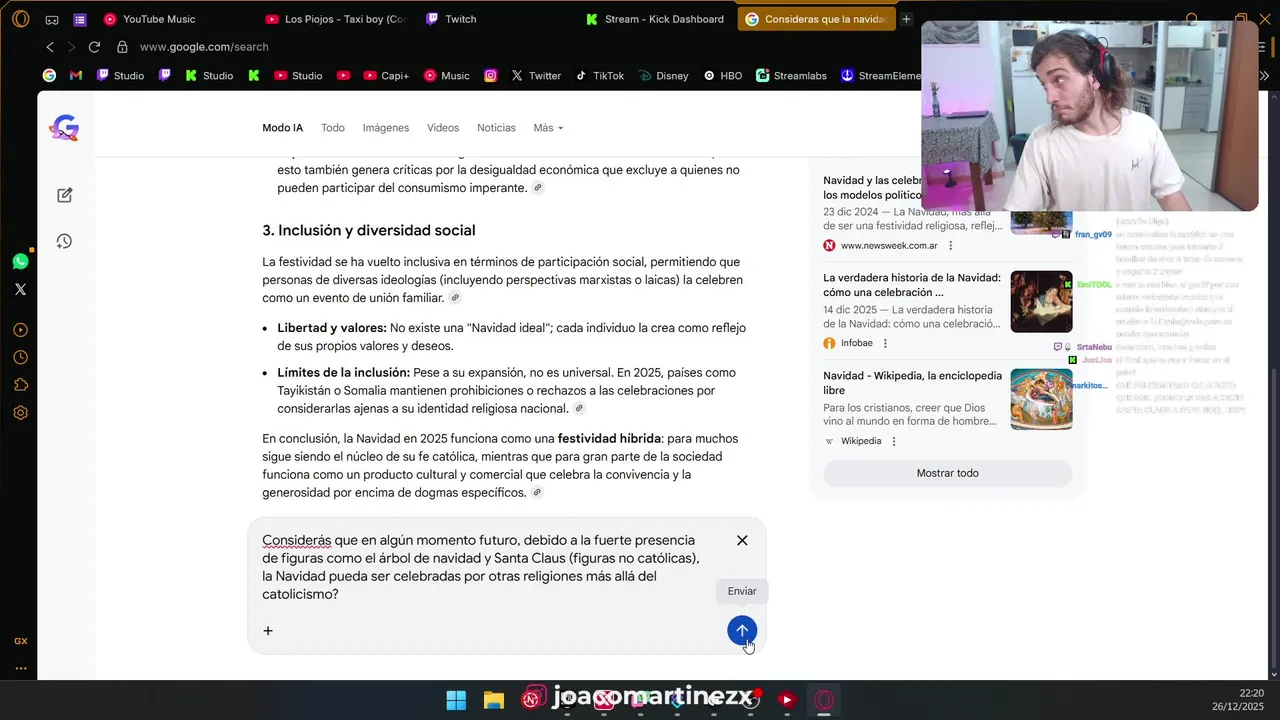
Task: Open the sidebar history clock icon
Action: (21, 358)
